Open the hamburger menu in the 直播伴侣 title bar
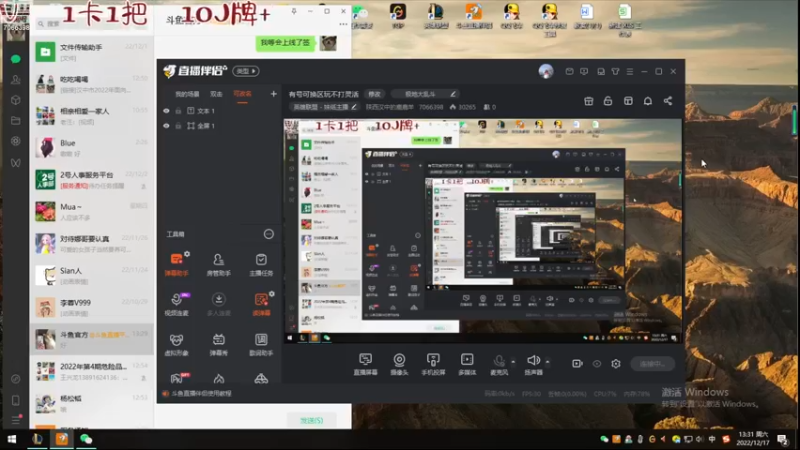The width and height of the screenshot is (800, 450). tap(630, 71)
